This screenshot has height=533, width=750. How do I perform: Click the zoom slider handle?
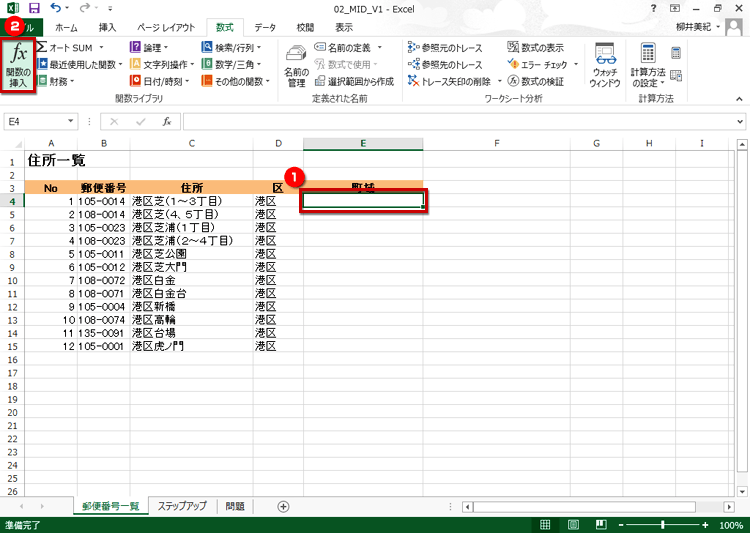coord(662,525)
